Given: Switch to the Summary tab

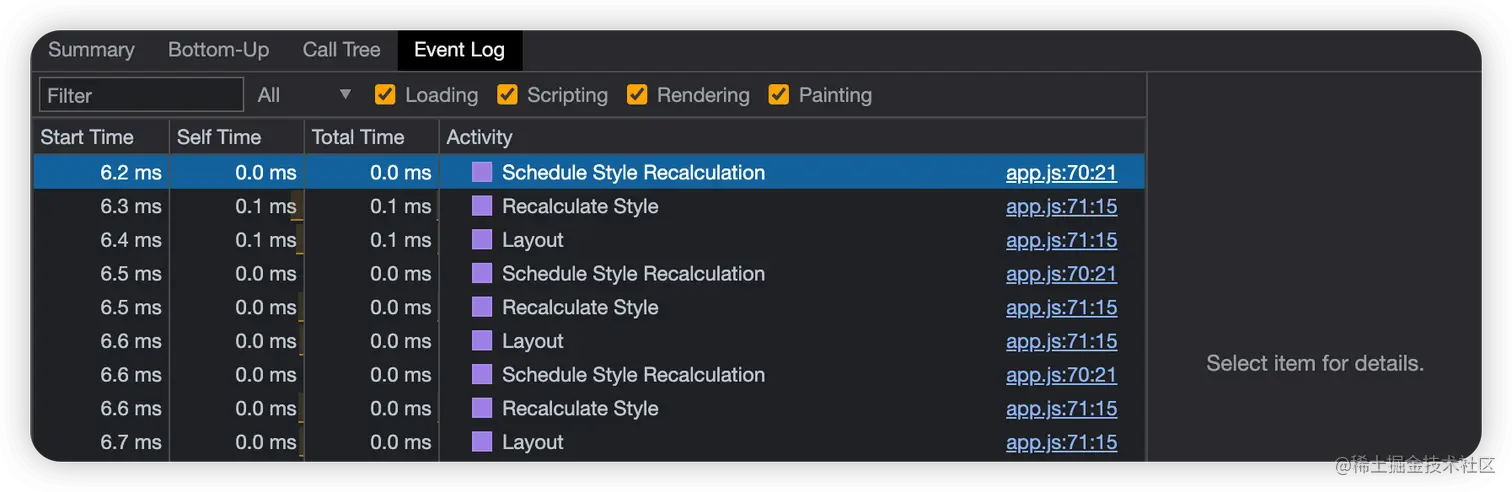Looking at the screenshot, I should 91,50.
